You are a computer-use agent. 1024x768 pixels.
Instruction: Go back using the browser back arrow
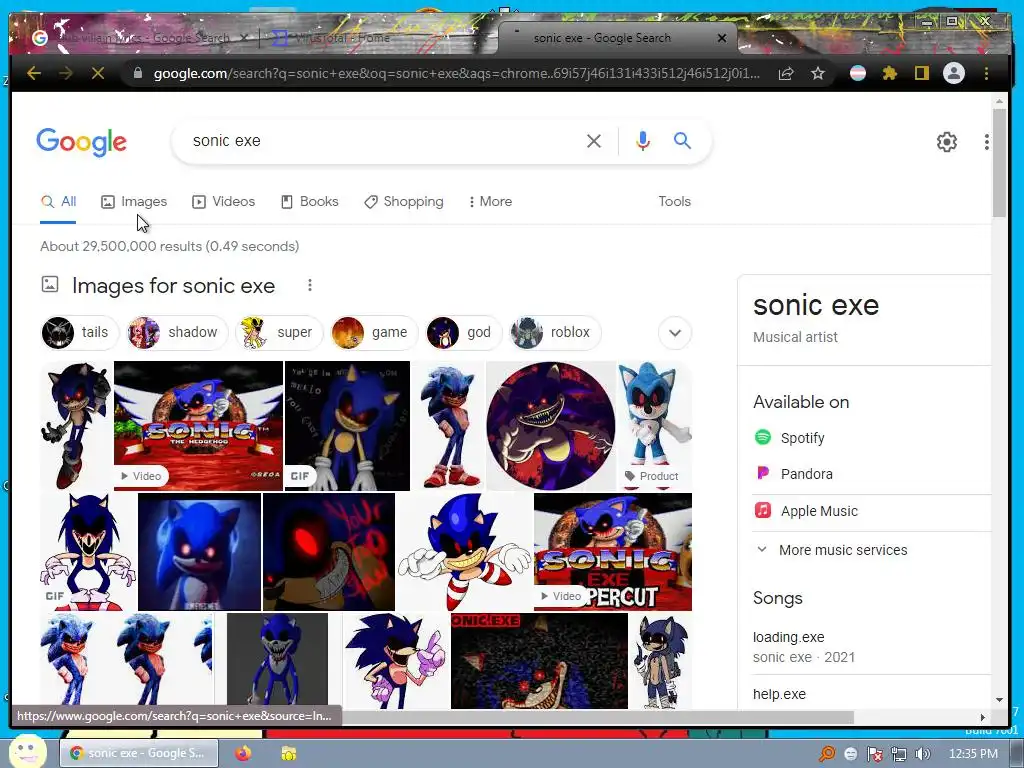(34, 73)
